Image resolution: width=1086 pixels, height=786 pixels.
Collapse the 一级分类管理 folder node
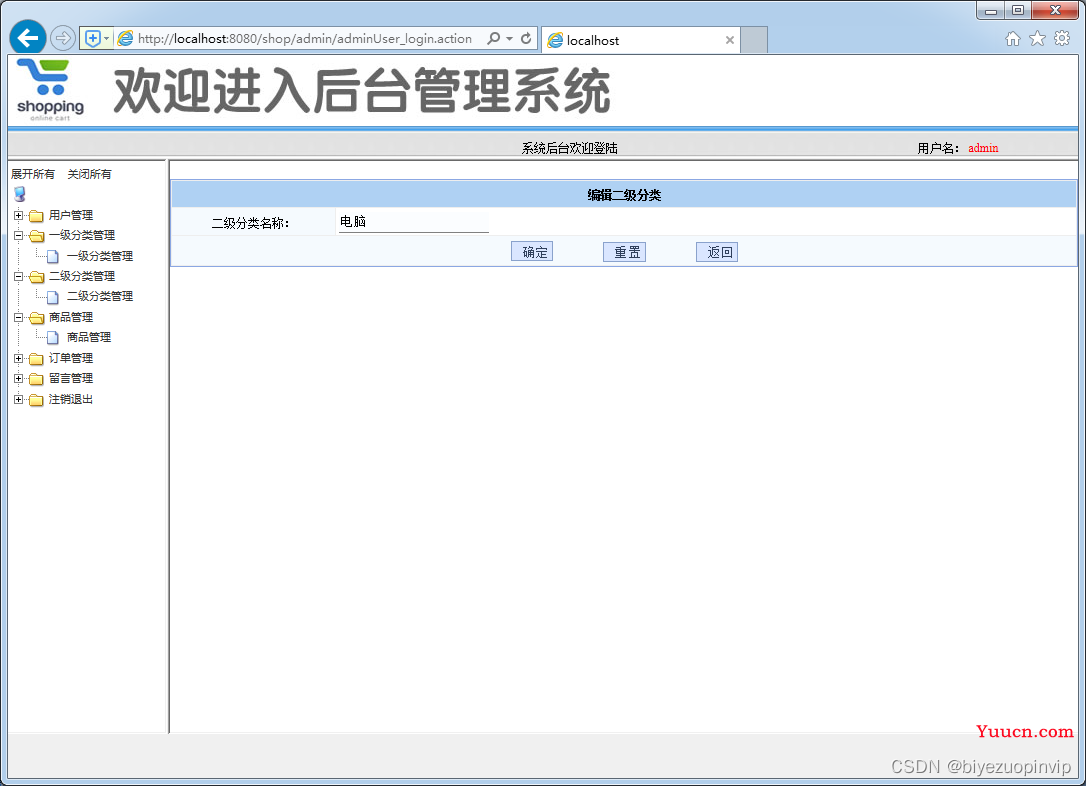pyautogui.click(x=19, y=235)
